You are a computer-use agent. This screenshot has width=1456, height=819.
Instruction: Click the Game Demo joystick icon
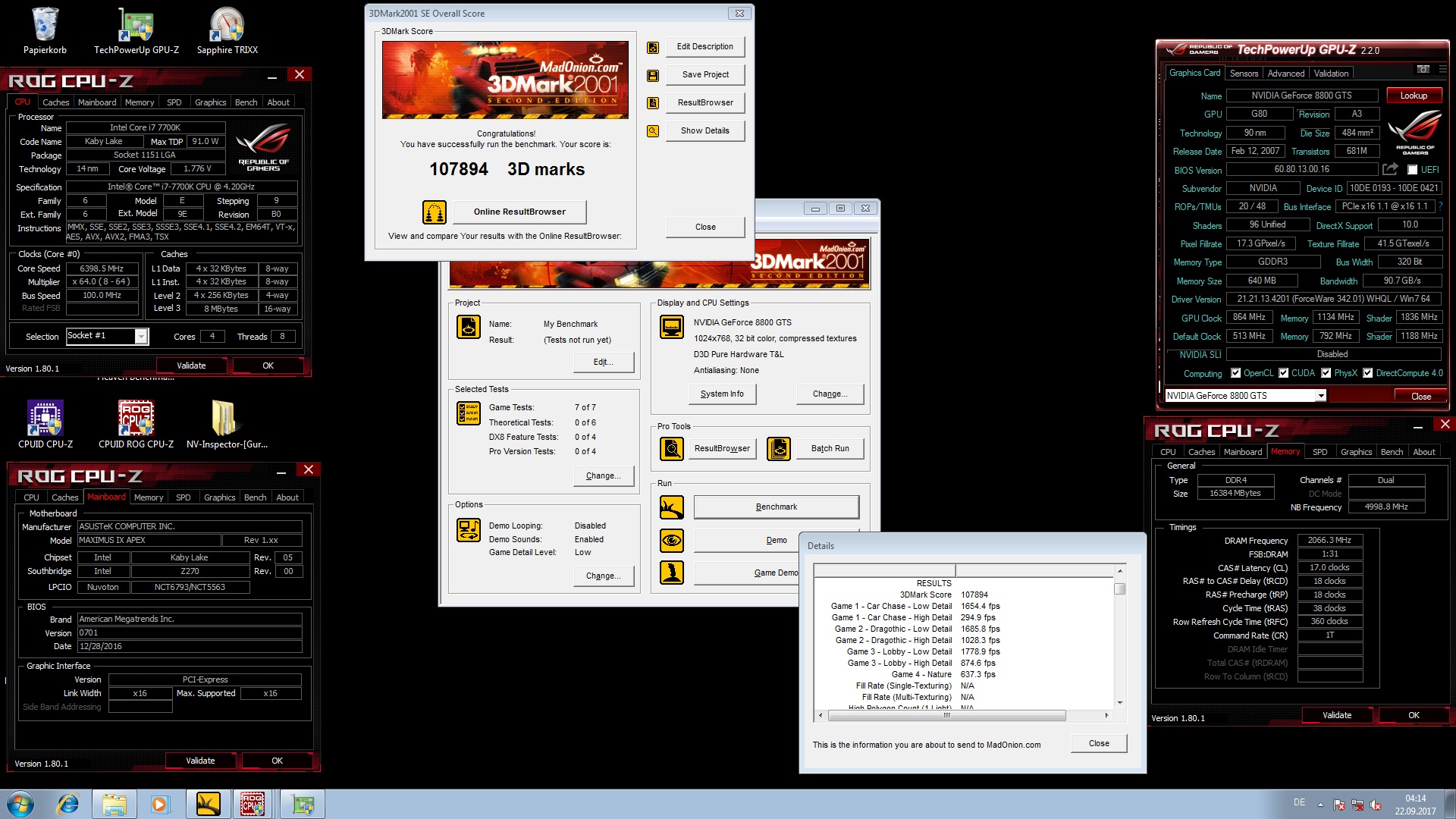[672, 573]
